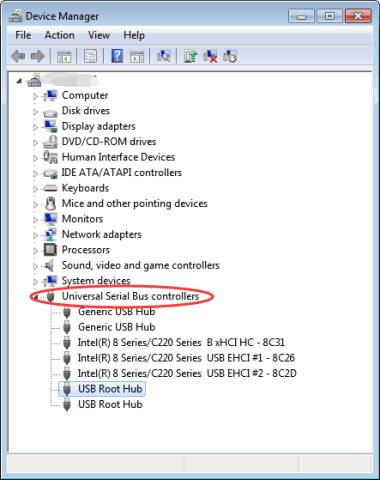Open the View menu
Screen dimensions: 380x480
(x=99, y=35)
